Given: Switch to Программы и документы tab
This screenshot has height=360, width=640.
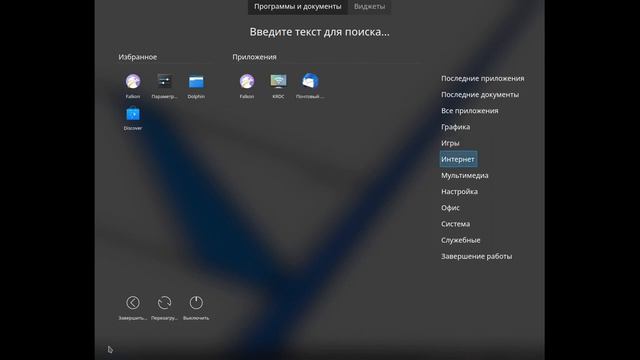Looking at the screenshot, I should point(298,7).
